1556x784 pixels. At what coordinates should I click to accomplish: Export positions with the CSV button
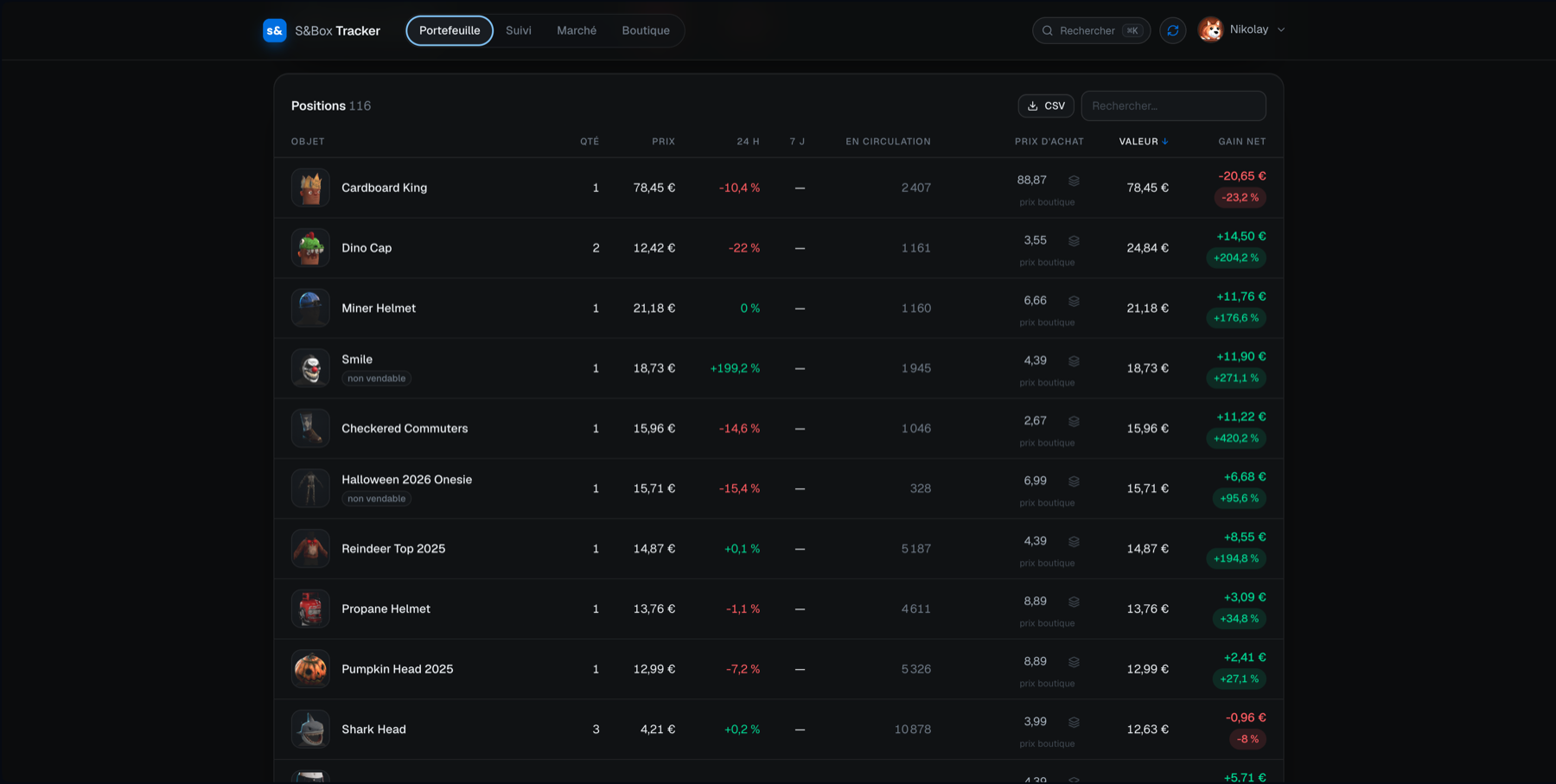(1046, 105)
